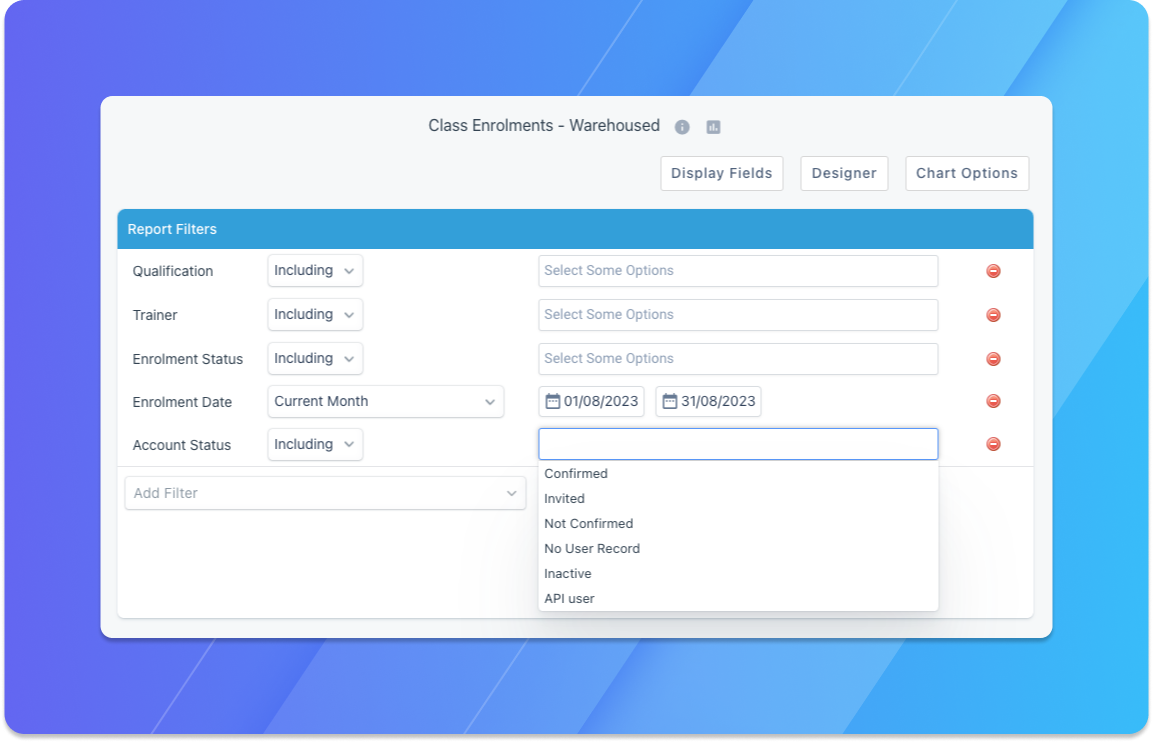Select the Confirmed option
This screenshot has width=1153, height=742.
(x=738, y=474)
